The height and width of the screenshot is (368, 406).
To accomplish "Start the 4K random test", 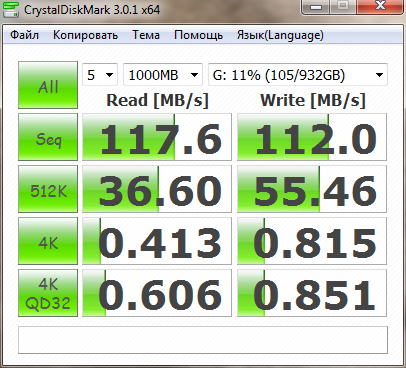I will click(x=48, y=241).
